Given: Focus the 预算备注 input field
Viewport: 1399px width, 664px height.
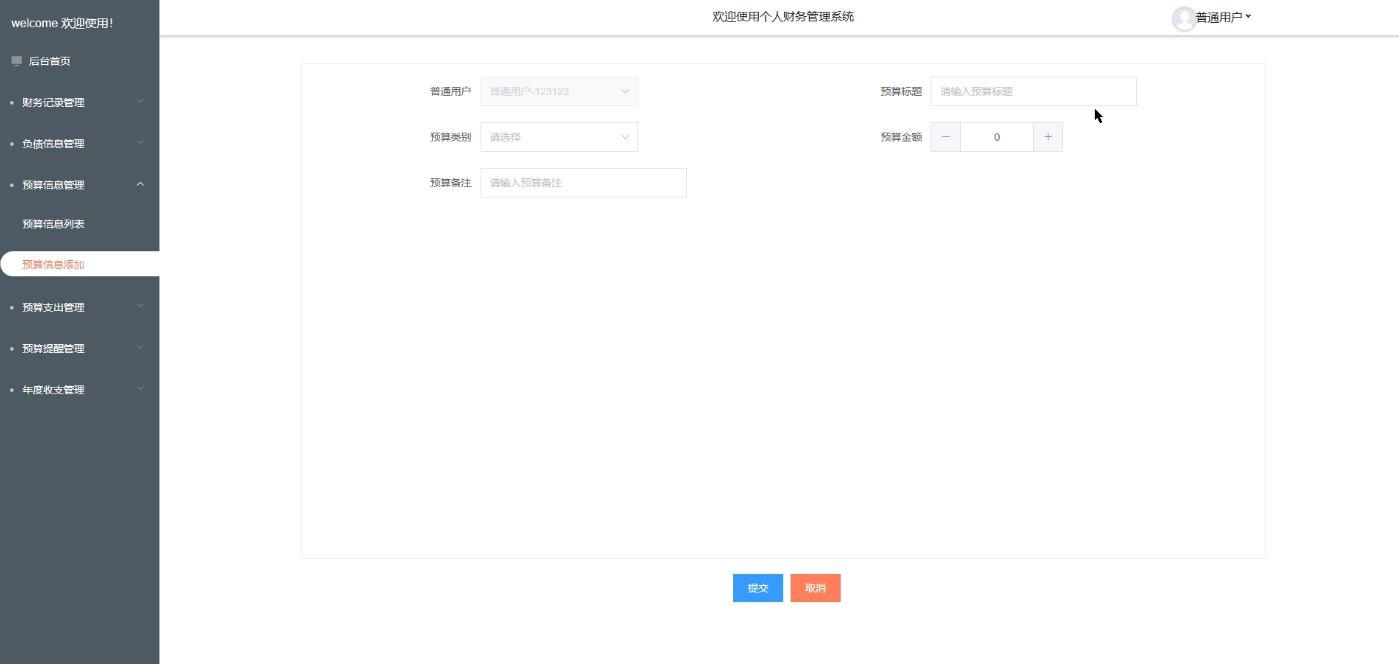Looking at the screenshot, I should (583, 183).
